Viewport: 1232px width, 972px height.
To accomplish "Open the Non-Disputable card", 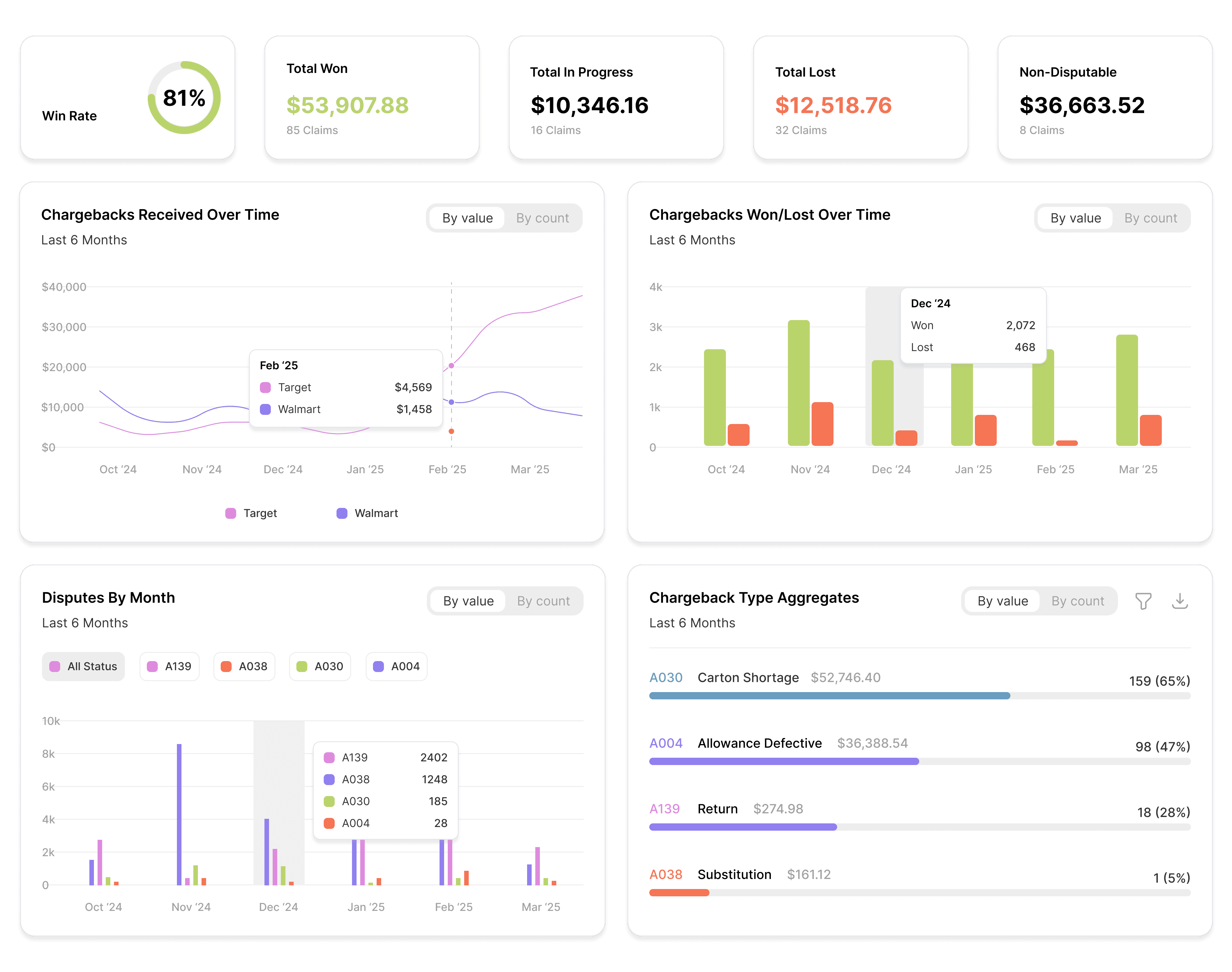I will pos(1105,97).
